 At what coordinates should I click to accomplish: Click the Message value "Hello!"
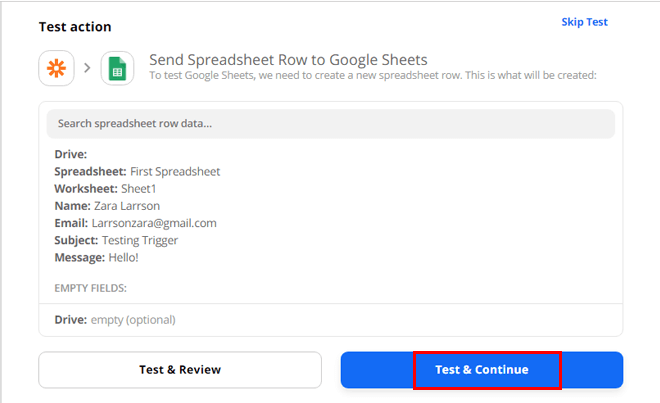coord(123,257)
